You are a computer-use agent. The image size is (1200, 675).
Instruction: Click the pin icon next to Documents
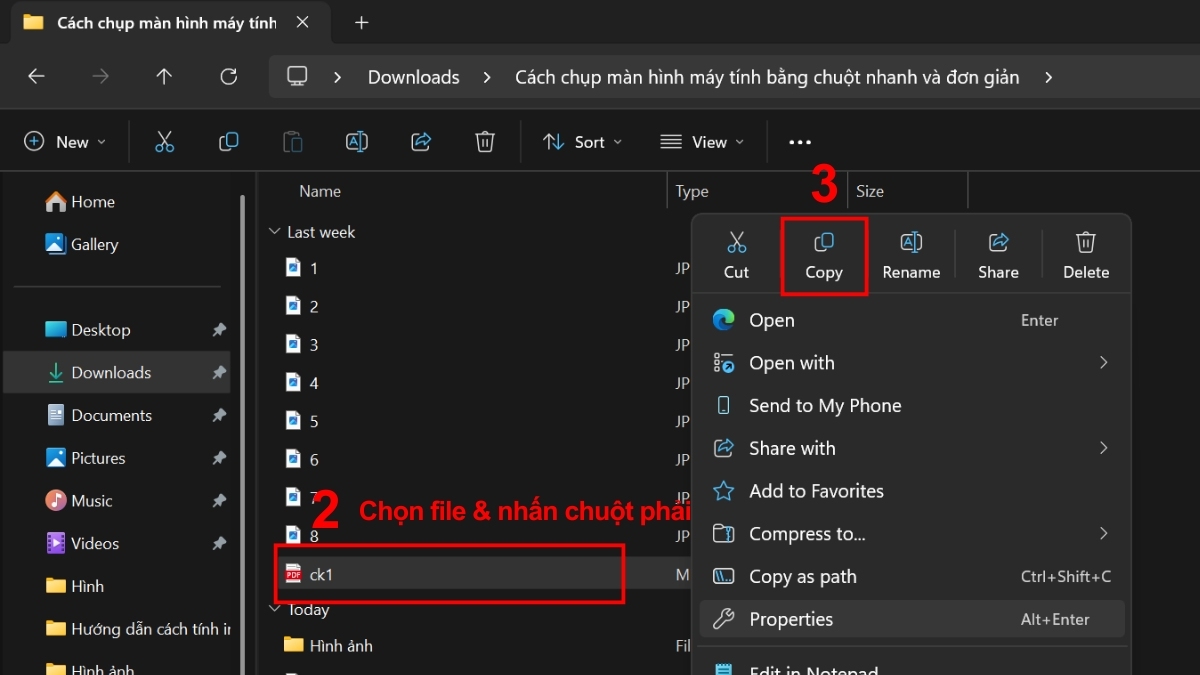pyautogui.click(x=219, y=416)
